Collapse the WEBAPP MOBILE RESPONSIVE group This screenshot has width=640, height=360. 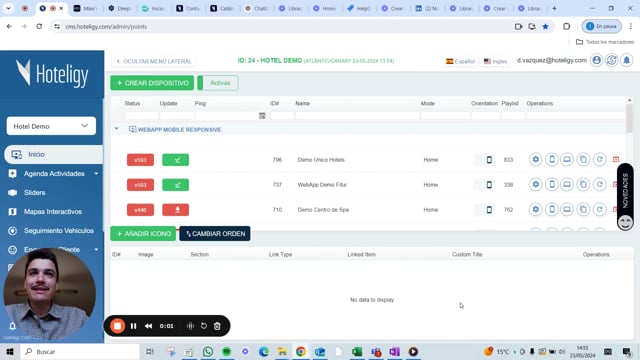click(117, 129)
